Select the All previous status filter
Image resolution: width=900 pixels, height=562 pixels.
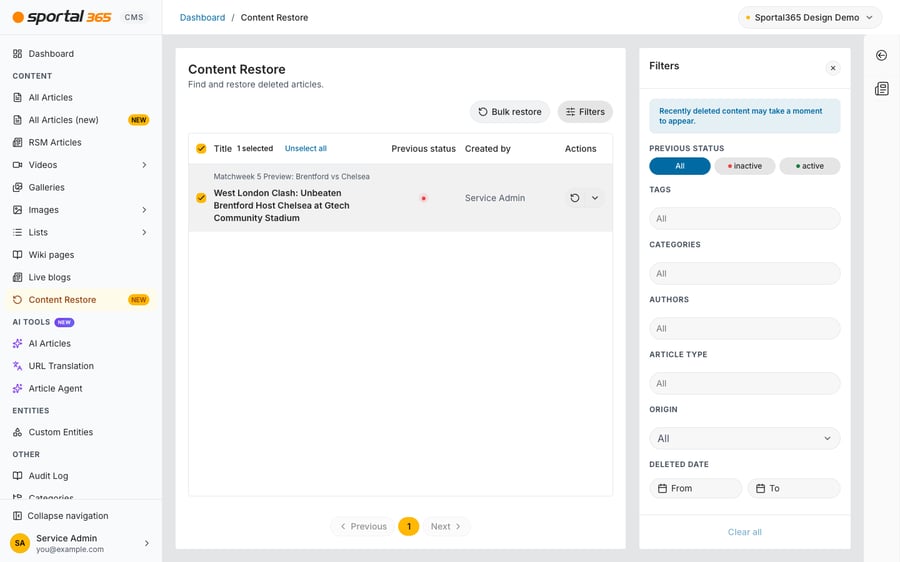pyautogui.click(x=680, y=166)
